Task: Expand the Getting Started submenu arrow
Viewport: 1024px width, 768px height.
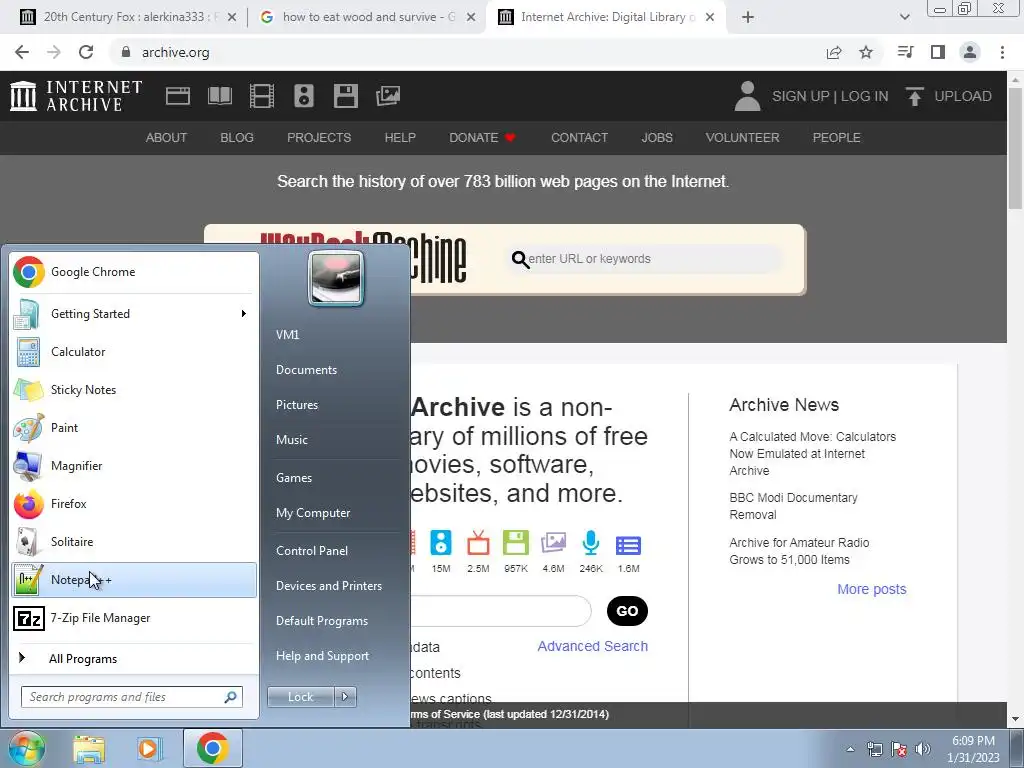Action: pos(244,314)
